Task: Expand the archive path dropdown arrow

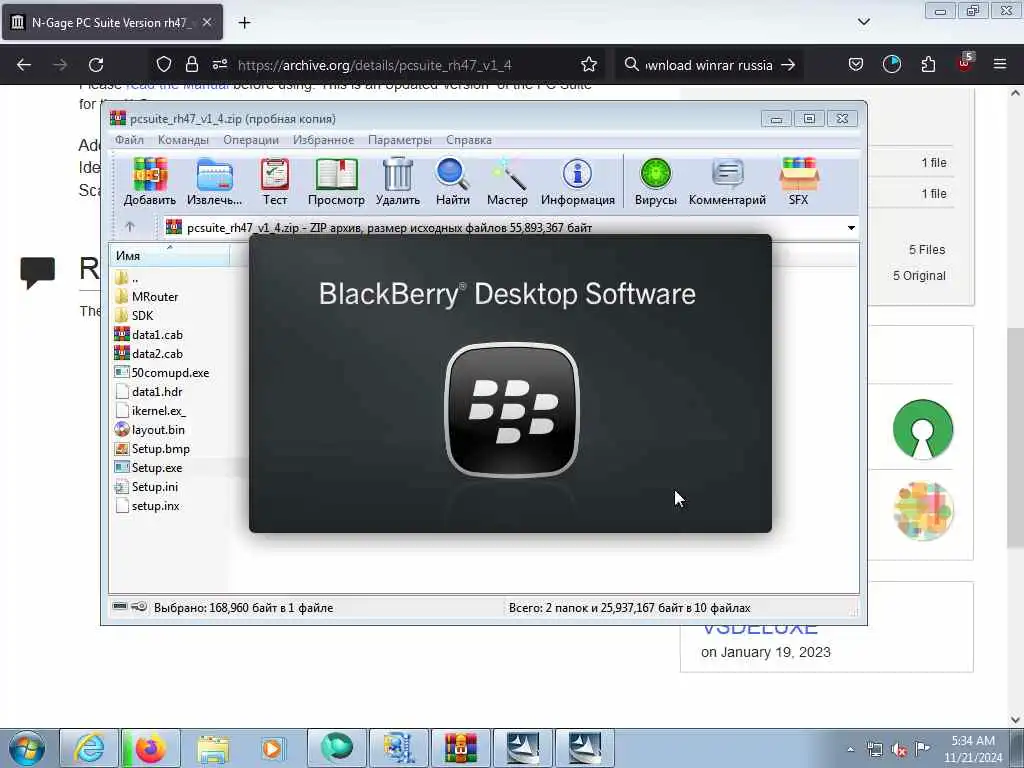Action: [x=851, y=228]
